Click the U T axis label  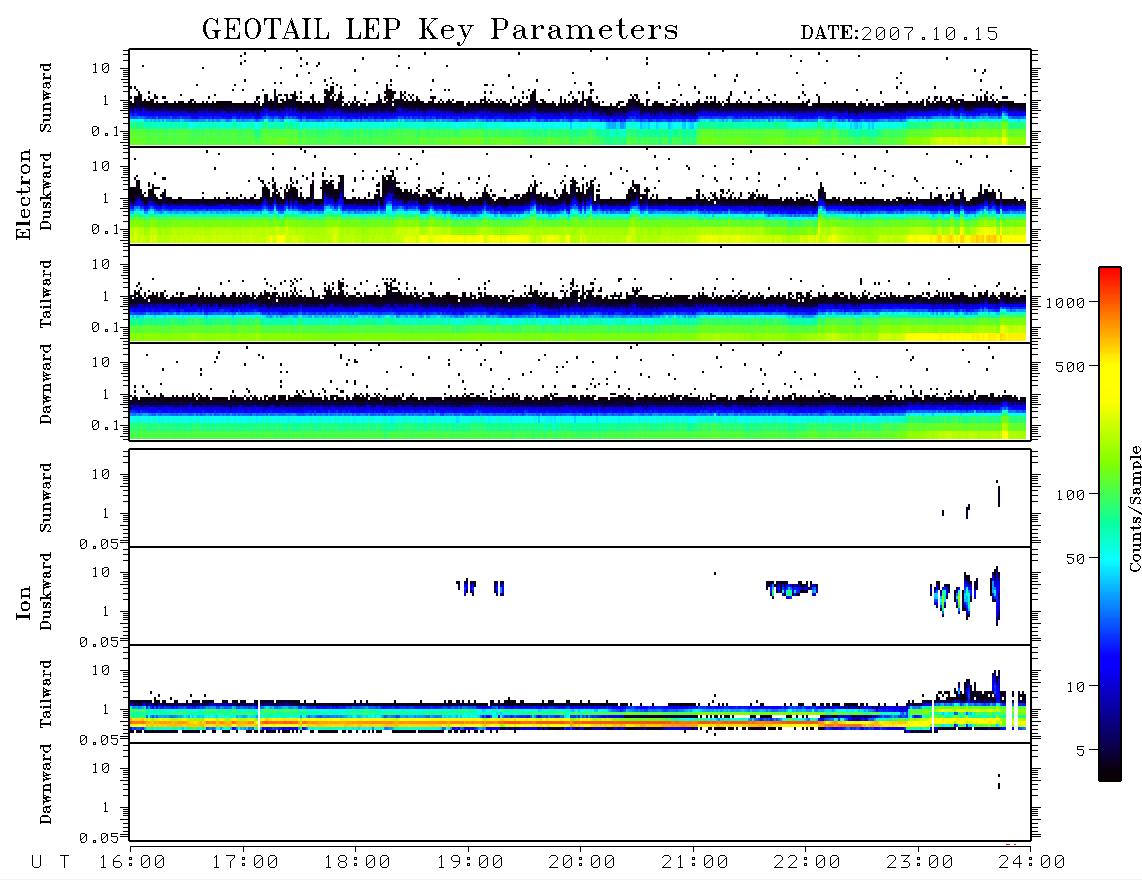tap(50, 863)
